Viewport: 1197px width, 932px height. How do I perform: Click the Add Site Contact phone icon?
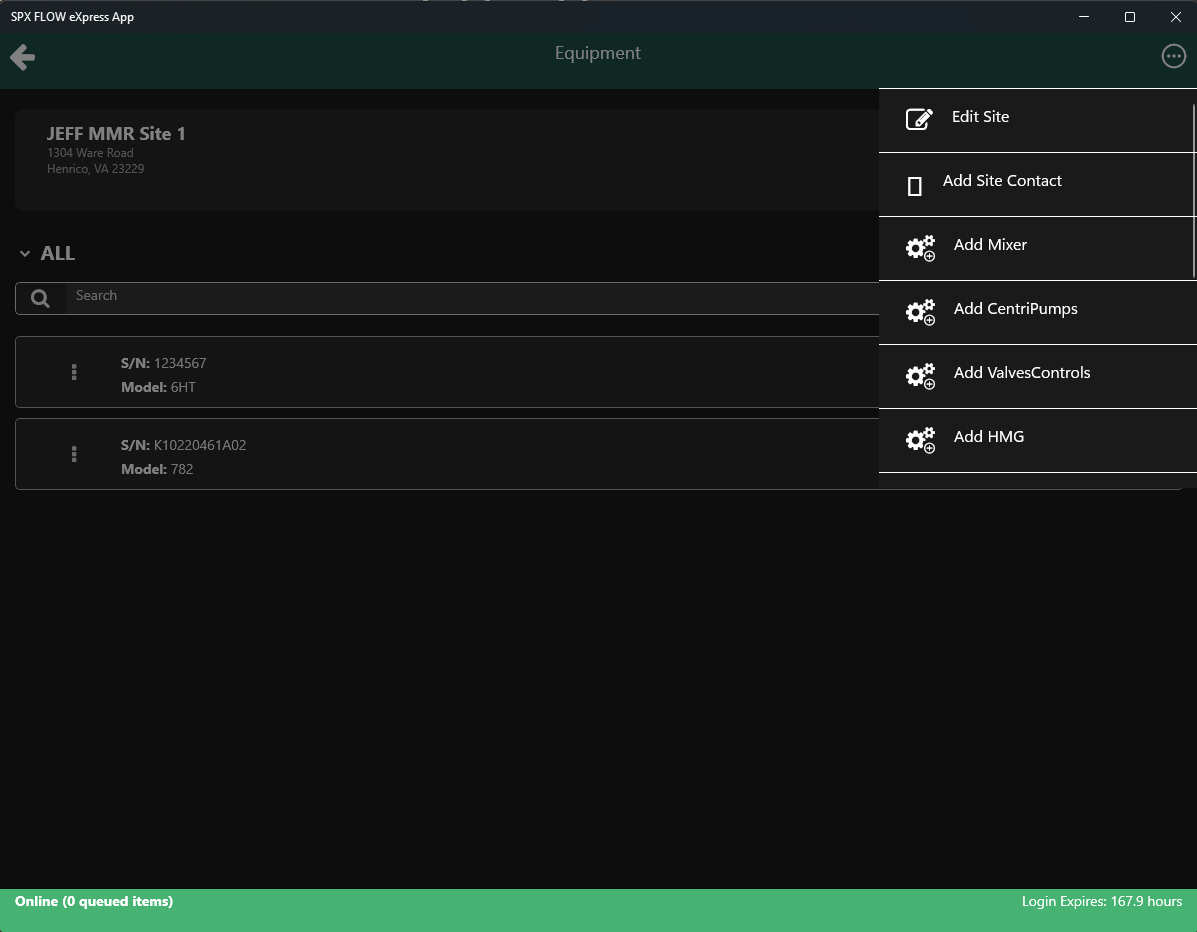pyautogui.click(x=915, y=185)
